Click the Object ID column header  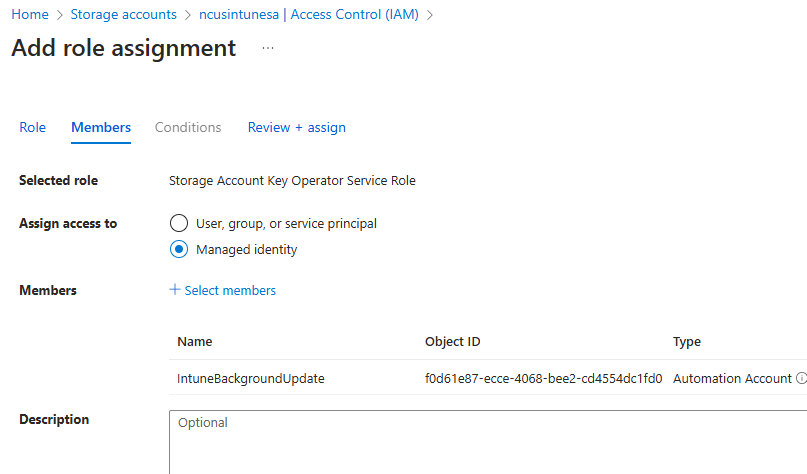click(x=452, y=342)
